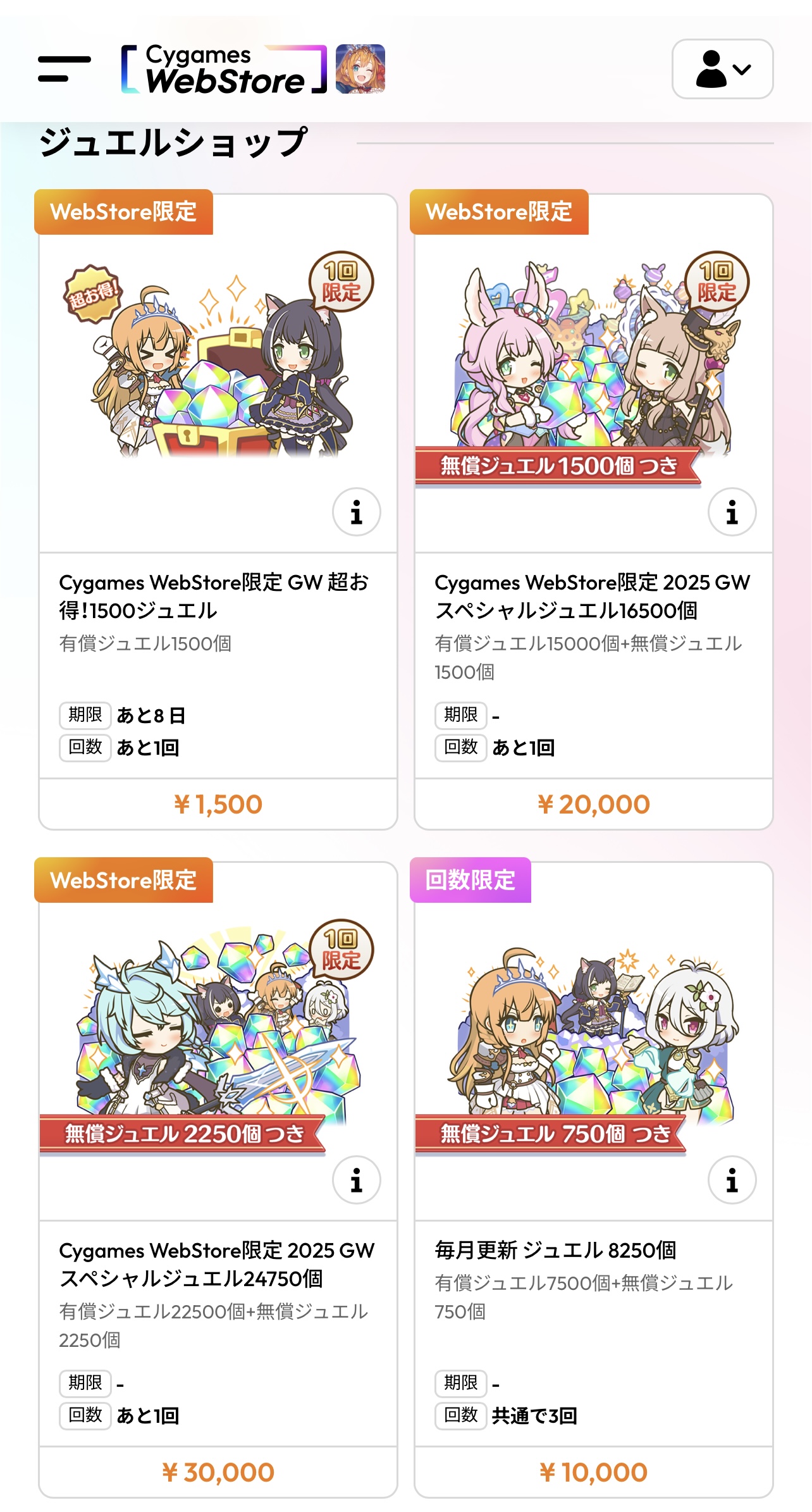Screen dimensions: 812x1512
Task: Click the Cygames WebStore logo
Action: 225,69
